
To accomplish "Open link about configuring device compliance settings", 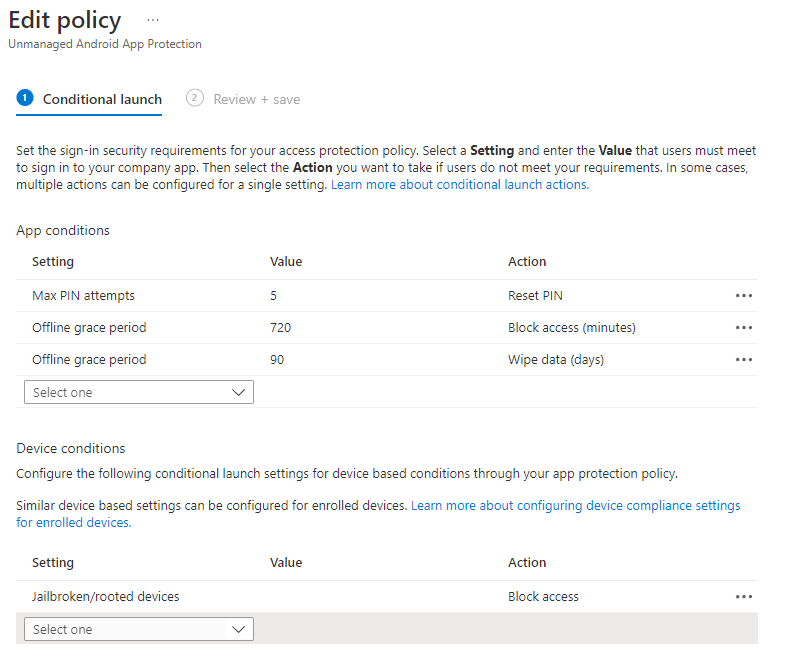I will [x=575, y=506].
